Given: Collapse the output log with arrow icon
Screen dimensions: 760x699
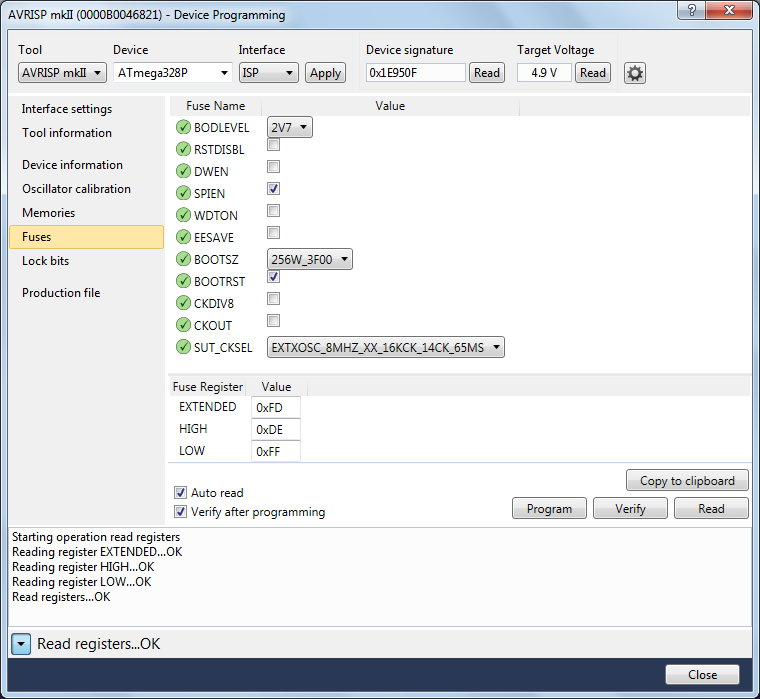Looking at the screenshot, I should (x=22, y=644).
